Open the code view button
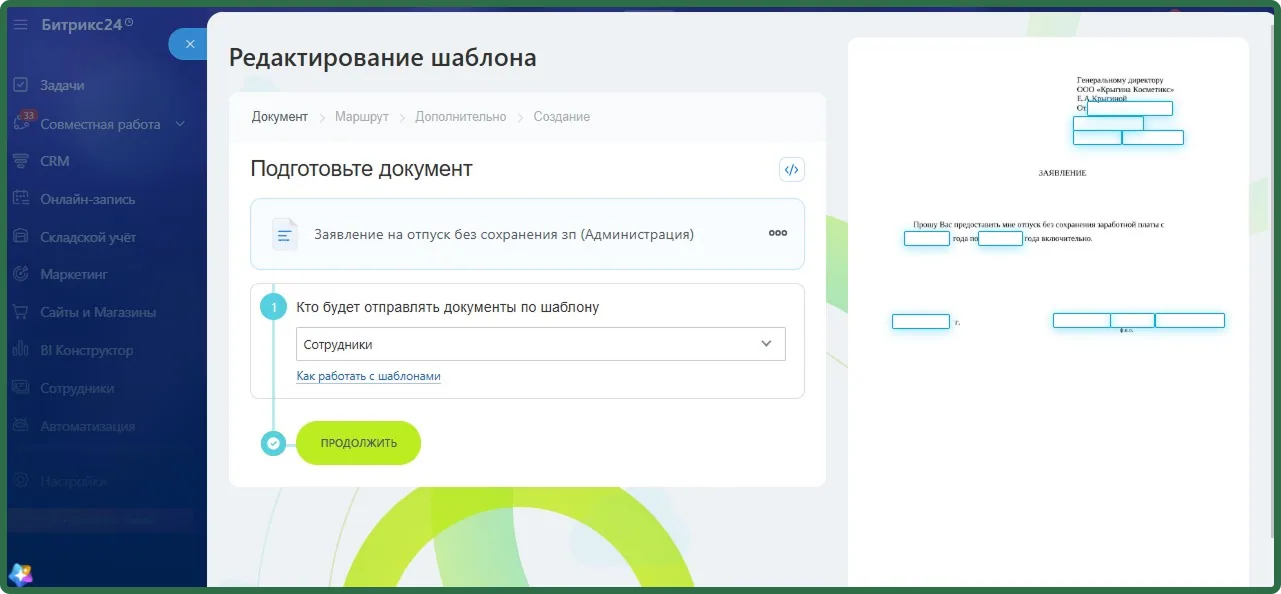 (x=791, y=170)
